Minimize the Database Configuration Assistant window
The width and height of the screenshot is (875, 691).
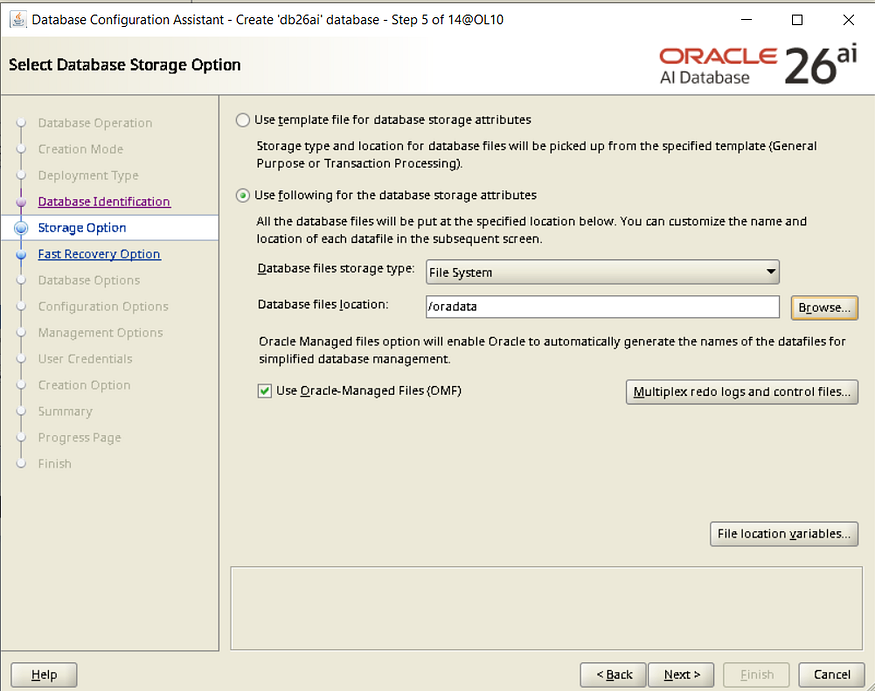pos(746,20)
